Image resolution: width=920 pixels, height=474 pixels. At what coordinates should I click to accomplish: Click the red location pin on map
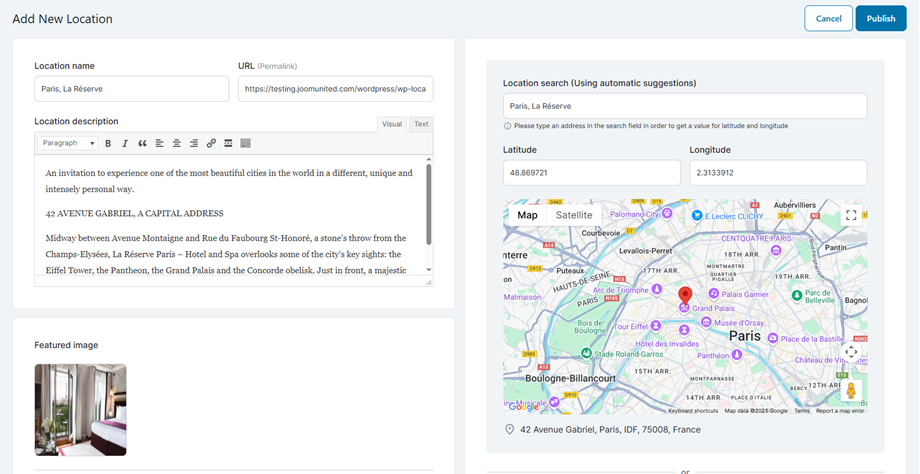[685, 296]
